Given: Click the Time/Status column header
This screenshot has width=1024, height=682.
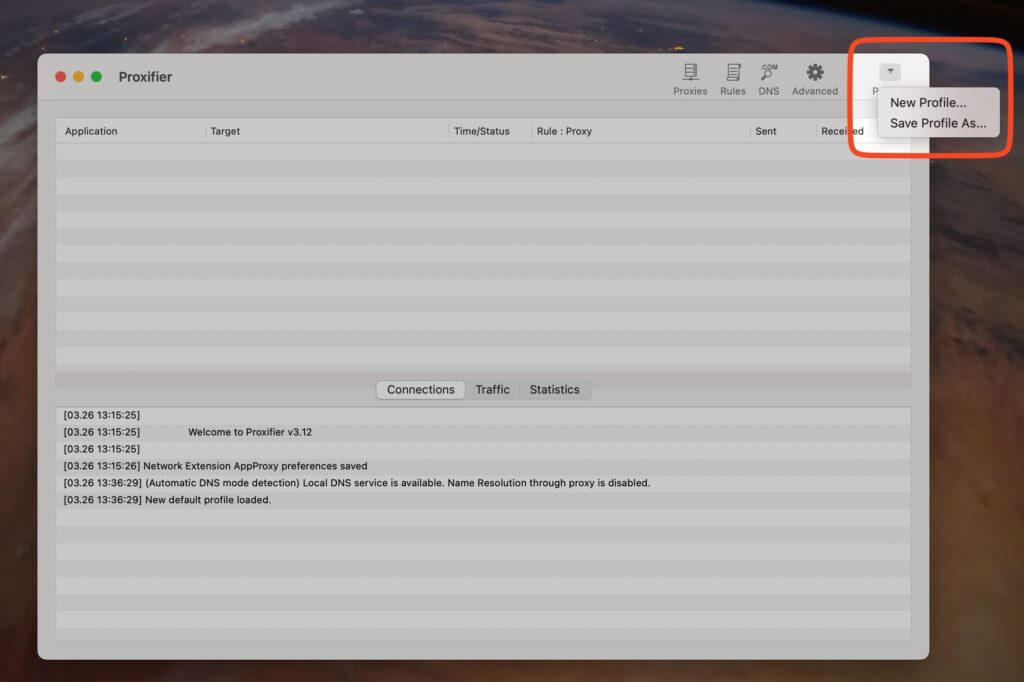Looking at the screenshot, I should [x=482, y=131].
